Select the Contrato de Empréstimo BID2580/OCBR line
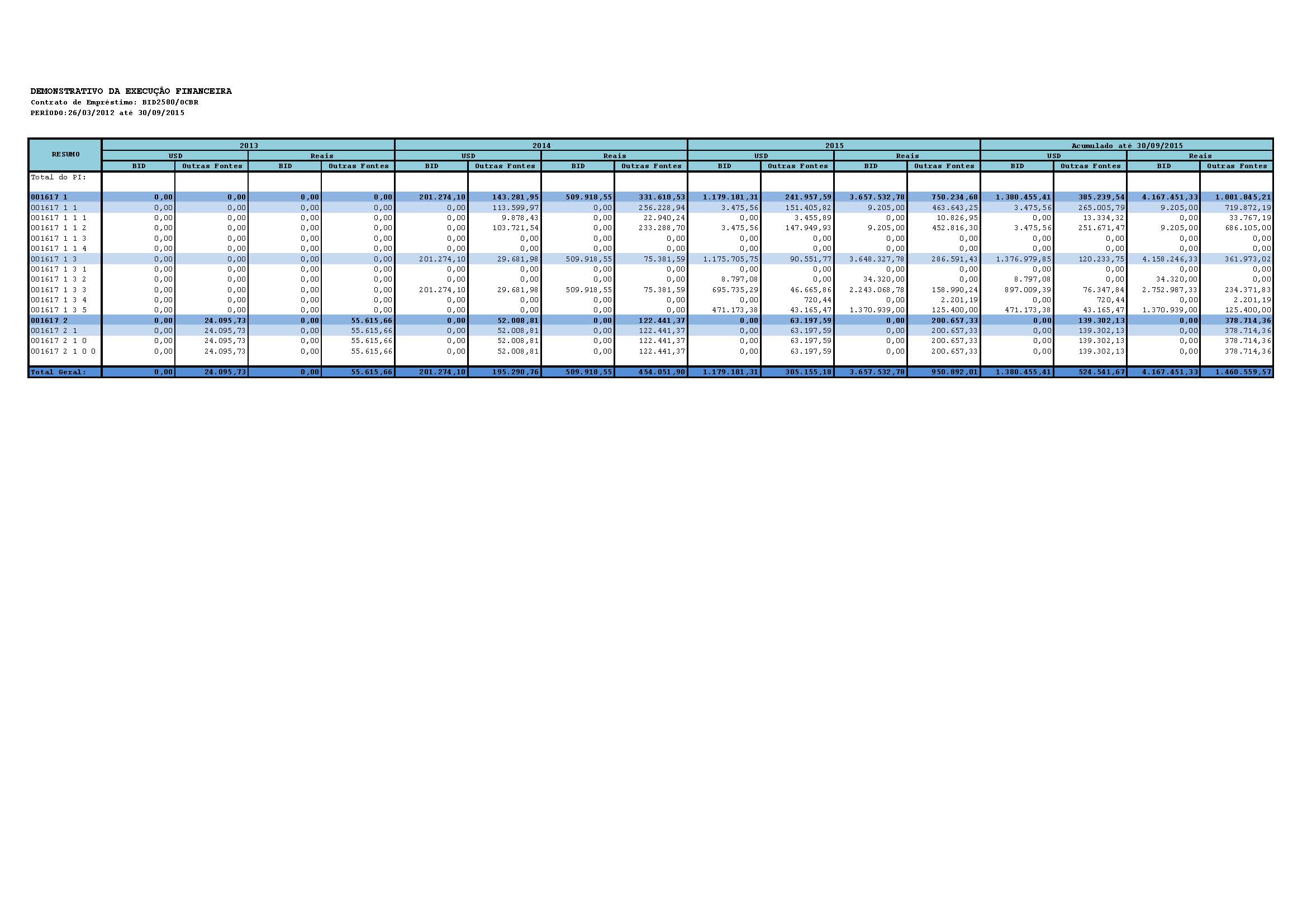This screenshot has width=1307, height=924. pyautogui.click(x=115, y=102)
